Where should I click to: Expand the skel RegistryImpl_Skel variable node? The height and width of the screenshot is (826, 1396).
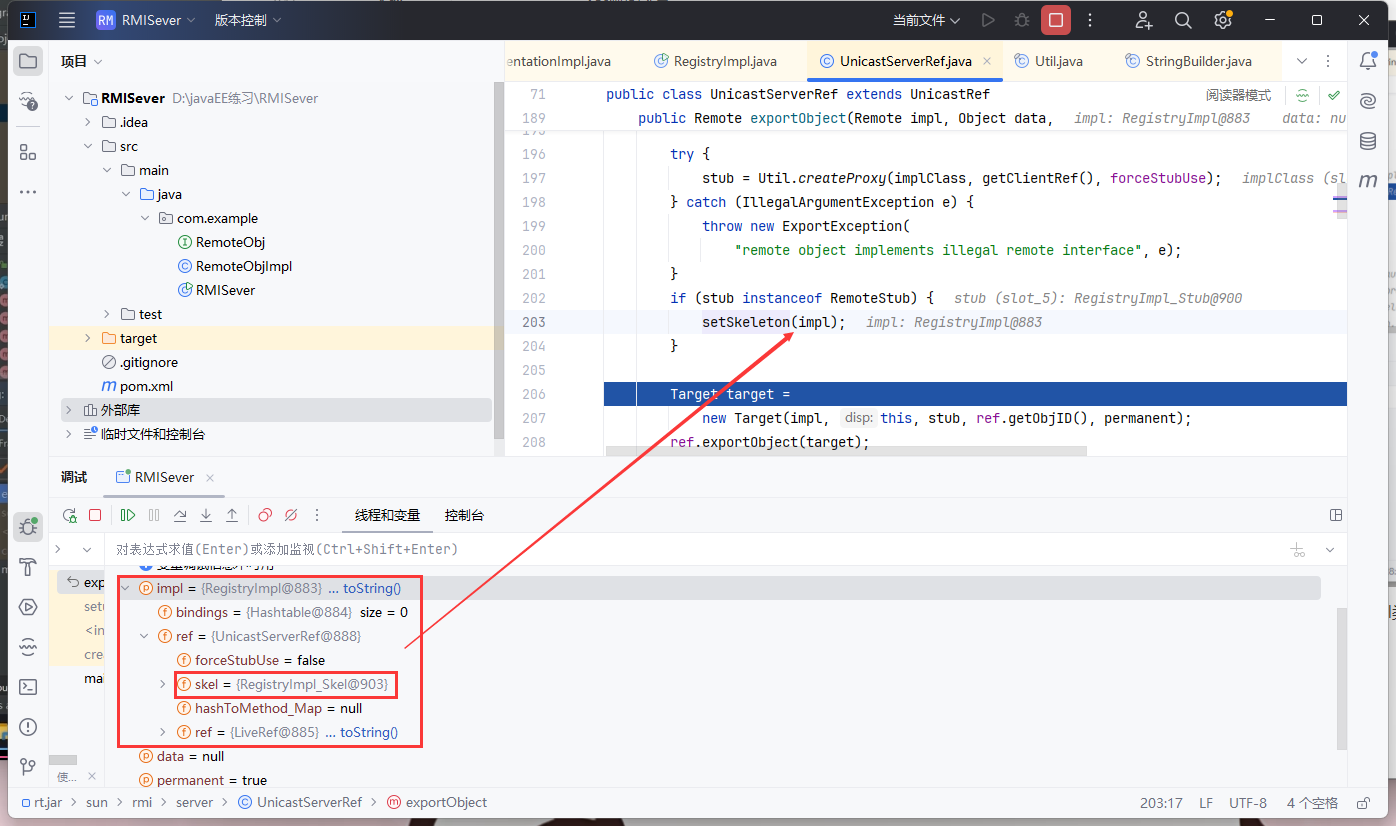(x=163, y=684)
